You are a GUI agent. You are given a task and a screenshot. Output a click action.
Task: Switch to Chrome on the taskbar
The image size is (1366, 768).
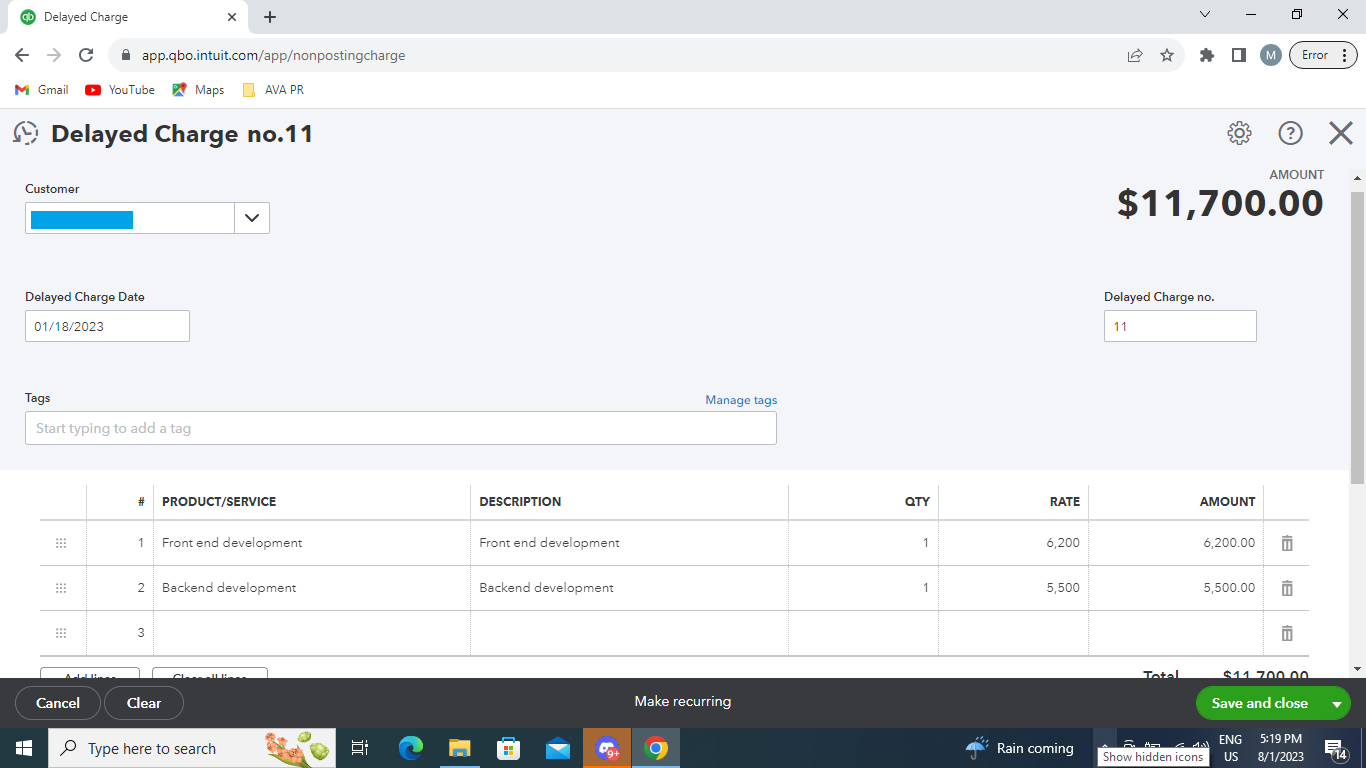pyautogui.click(x=656, y=748)
